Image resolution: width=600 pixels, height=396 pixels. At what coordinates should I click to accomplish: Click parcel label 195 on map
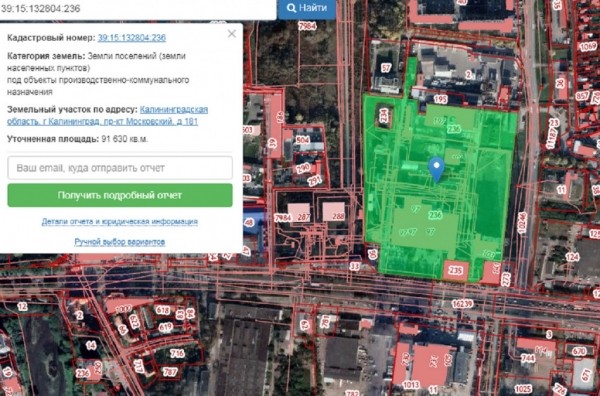tap(440, 99)
